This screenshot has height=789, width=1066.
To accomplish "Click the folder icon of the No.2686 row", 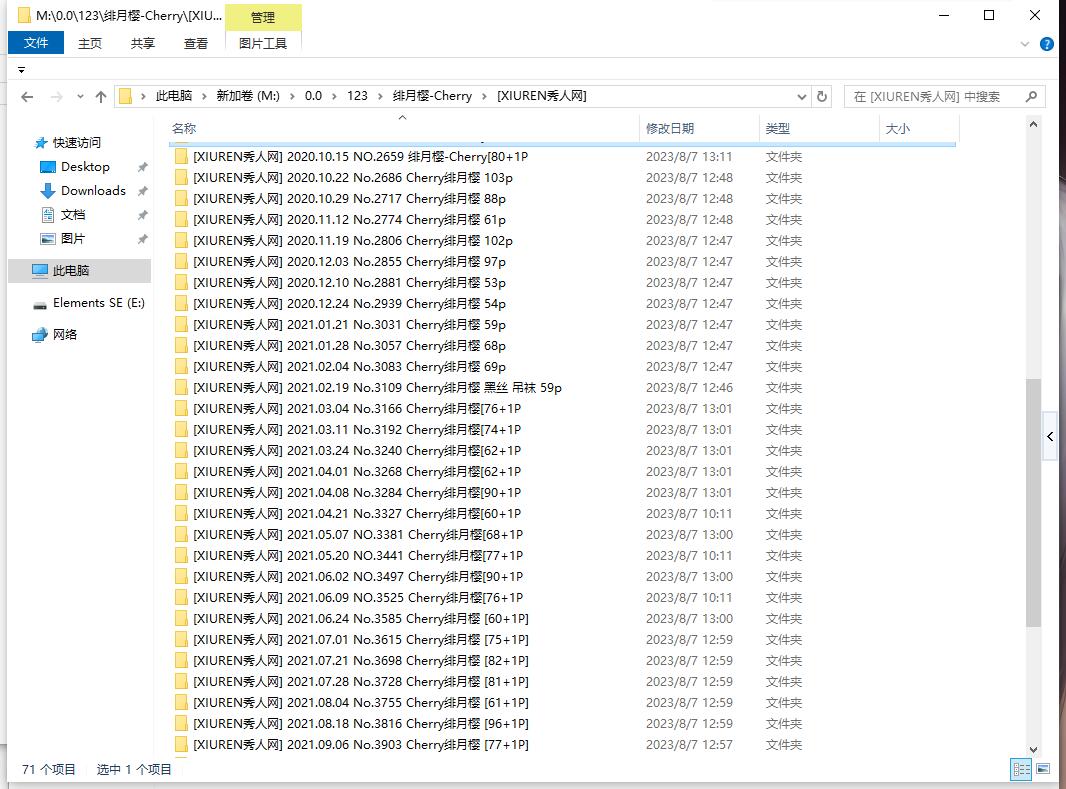I will pyautogui.click(x=181, y=177).
